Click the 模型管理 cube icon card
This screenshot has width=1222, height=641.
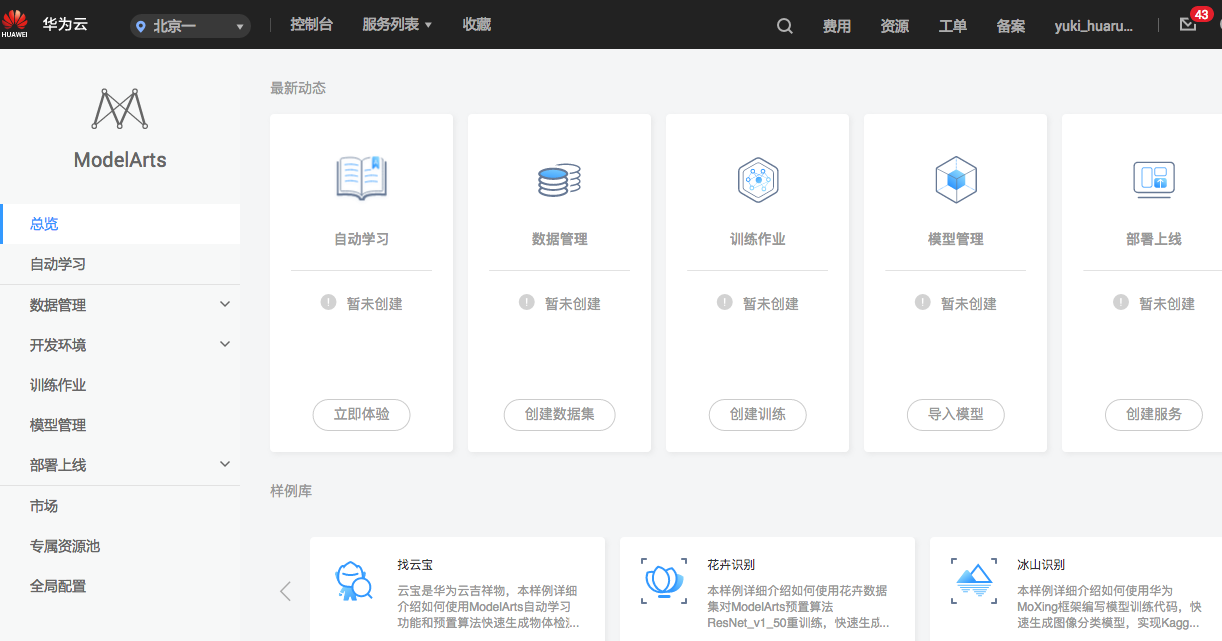pyautogui.click(x=955, y=178)
